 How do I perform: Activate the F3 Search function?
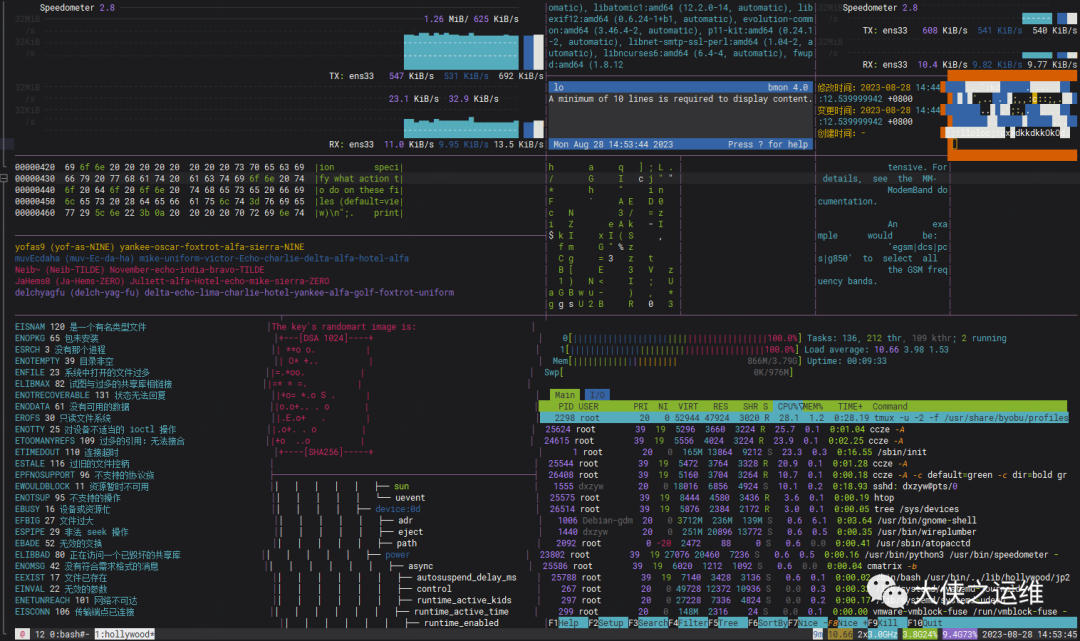coord(647,622)
